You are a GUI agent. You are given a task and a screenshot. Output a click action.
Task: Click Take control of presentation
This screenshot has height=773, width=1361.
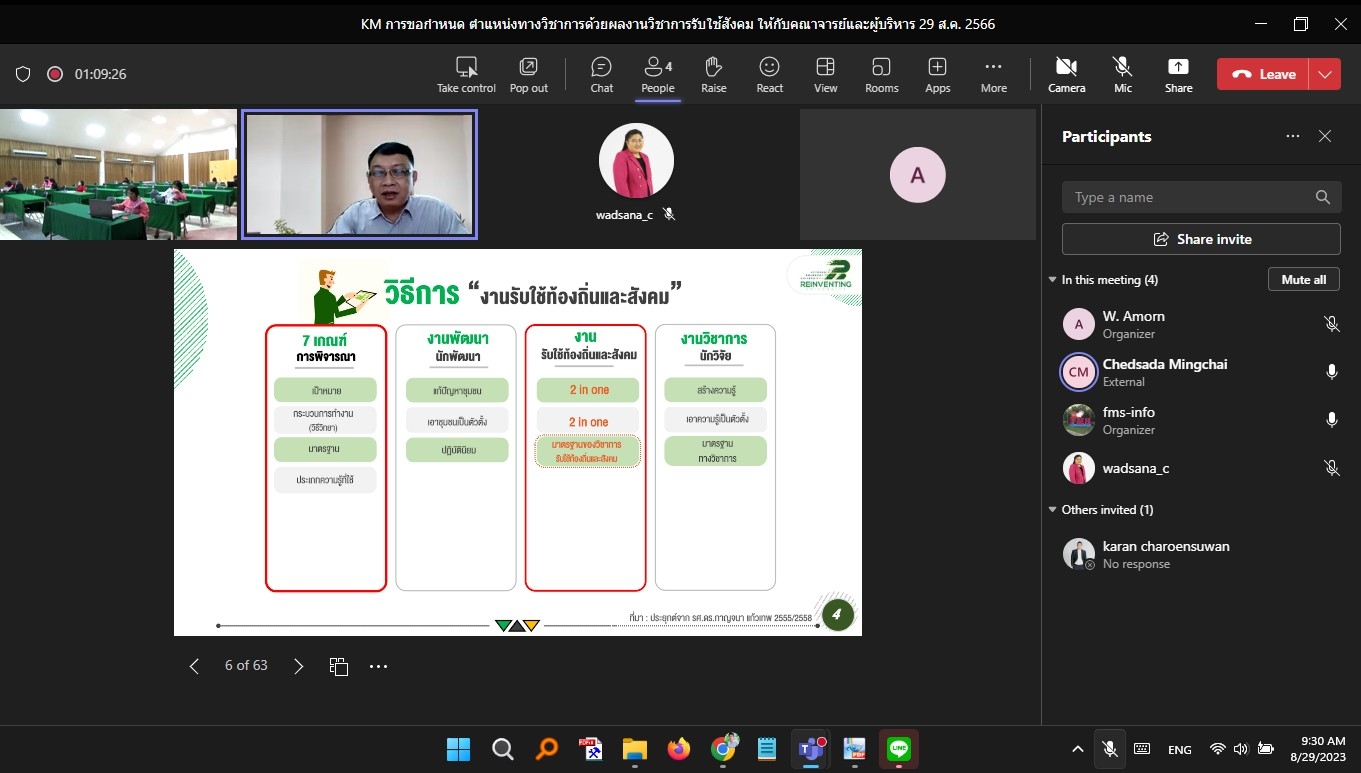click(466, 74)
